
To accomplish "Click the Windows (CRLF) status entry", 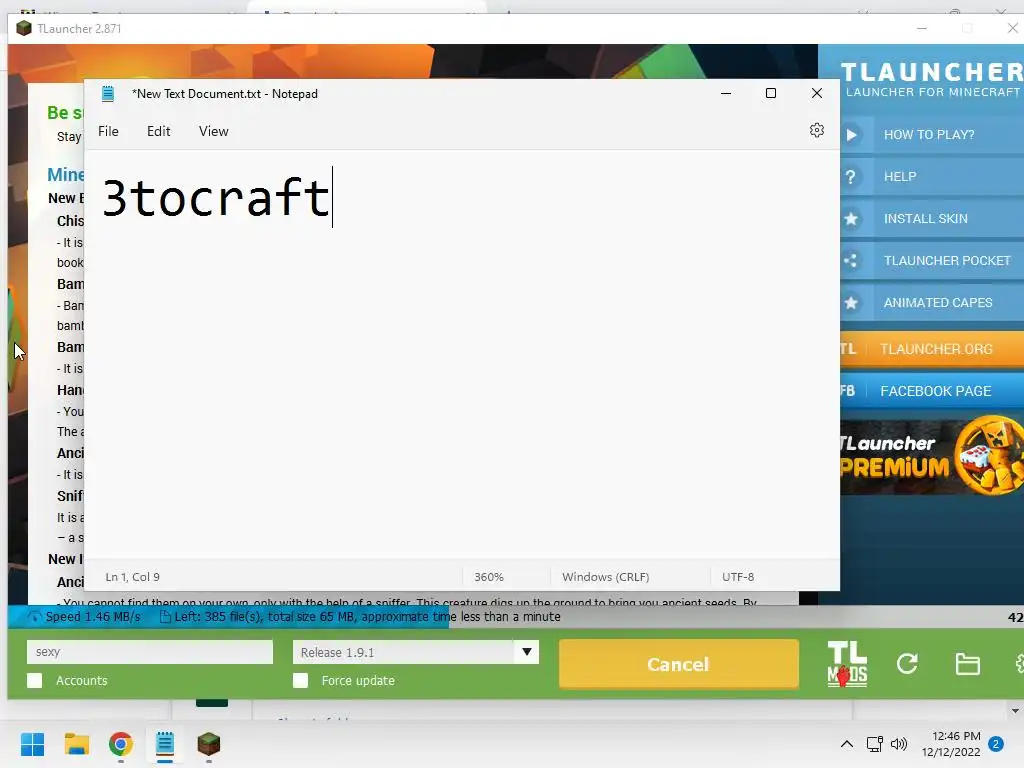I will [605, 577].
